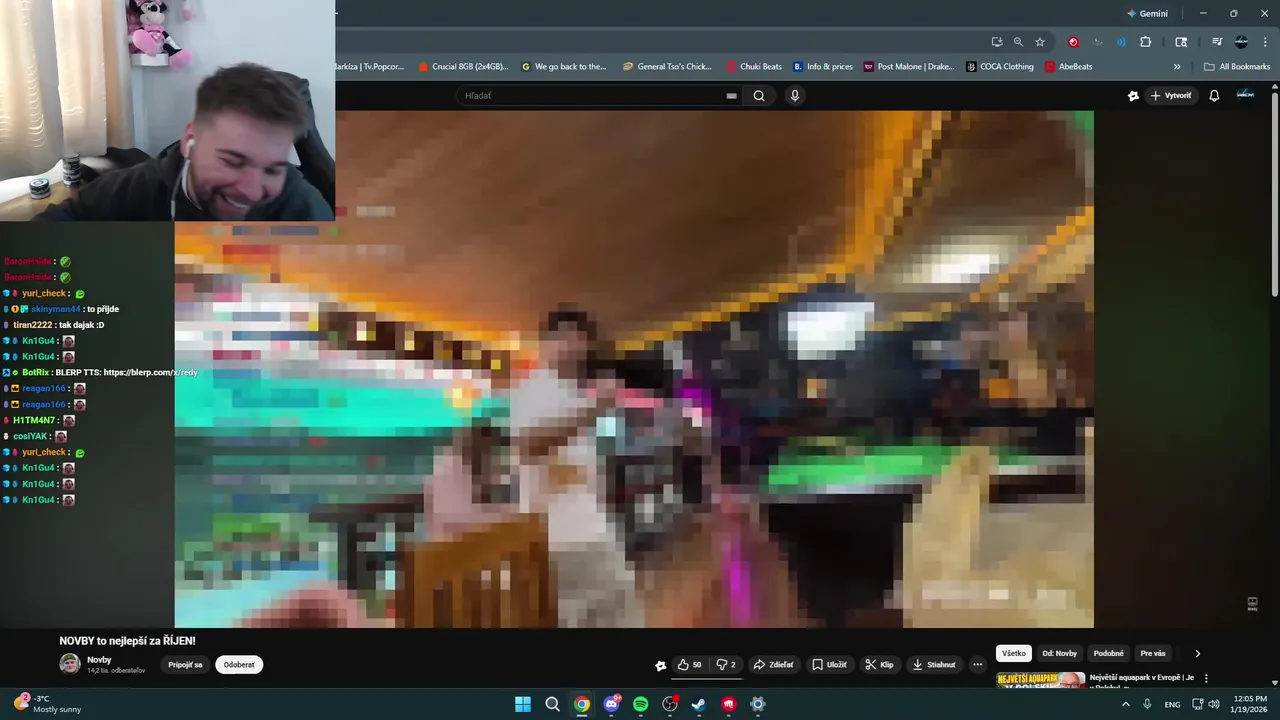Open the AbeBeats bookmark
1280x720 pixels.
point(1068,67)
